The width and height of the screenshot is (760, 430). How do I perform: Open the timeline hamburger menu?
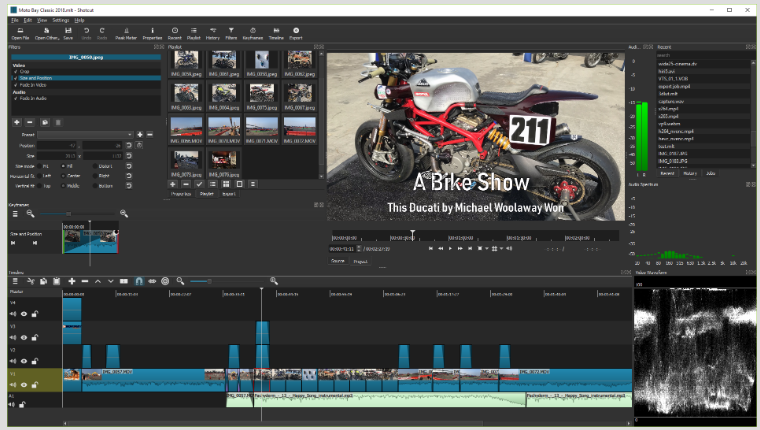coord(15,281)
